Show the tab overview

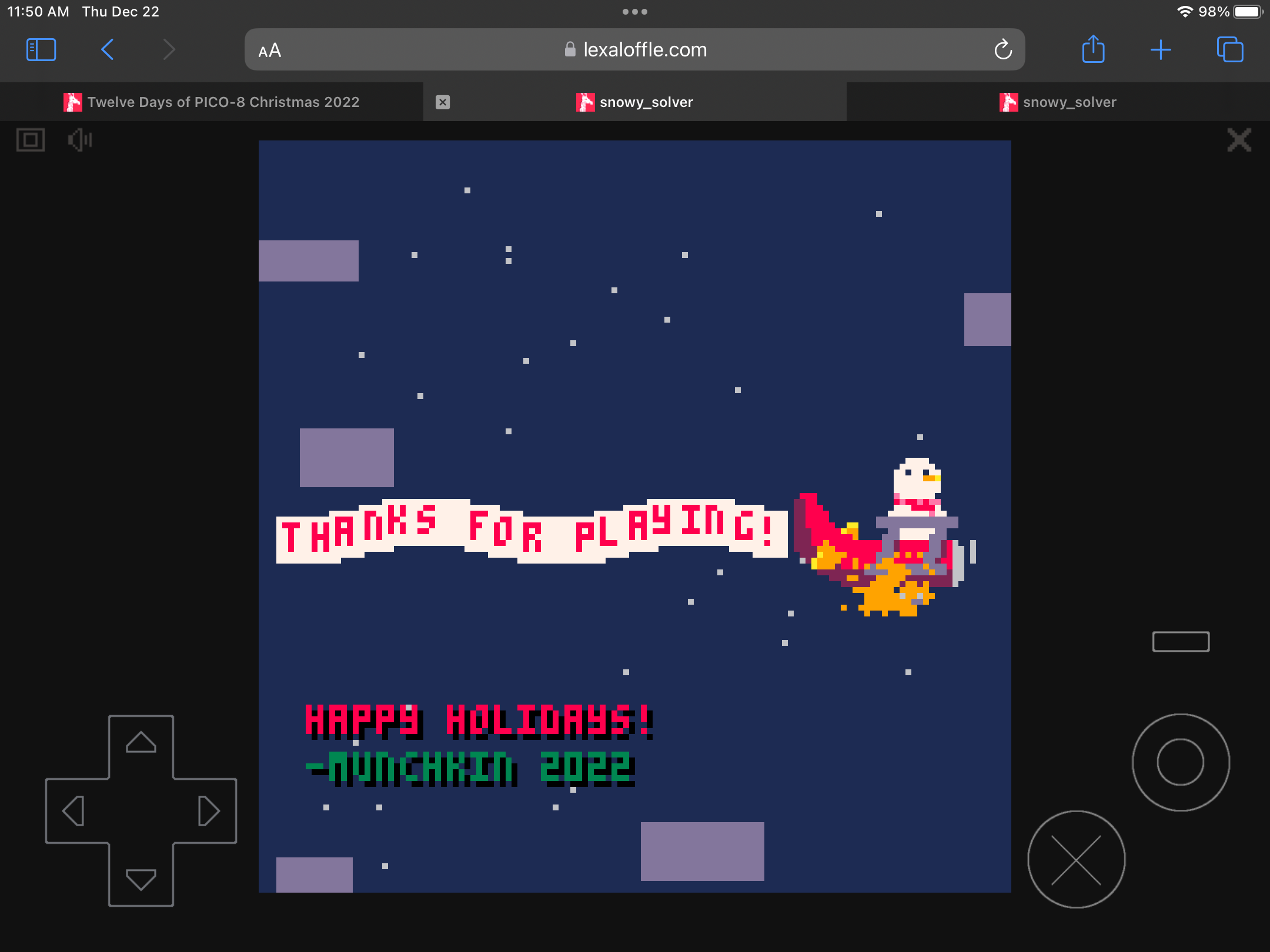coord(1230,49)
